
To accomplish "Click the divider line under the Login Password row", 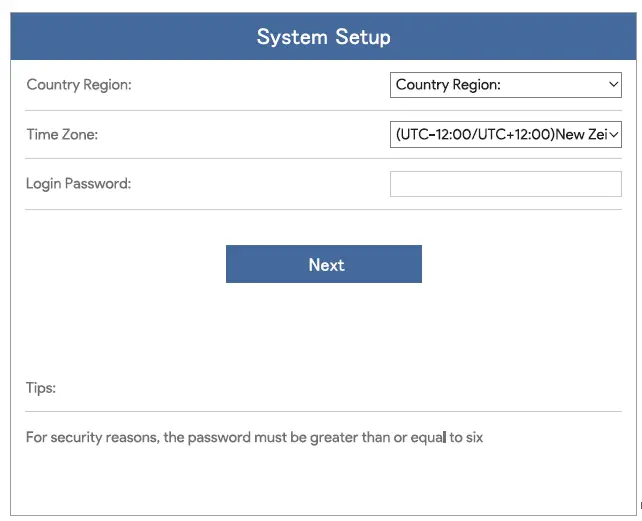I will (323, 209).
